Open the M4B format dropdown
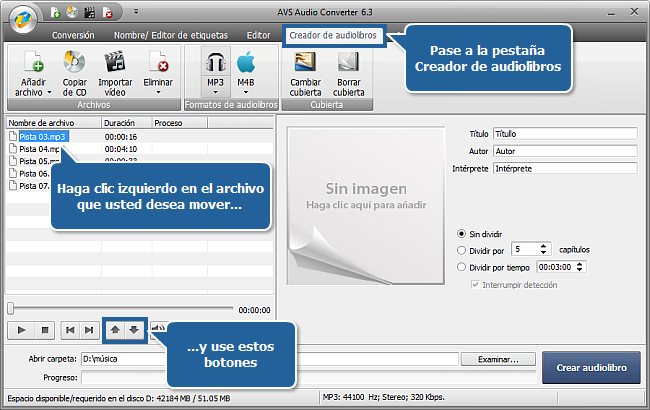The image size is (650, 410). pyautogui.click(x=246, y=89)
